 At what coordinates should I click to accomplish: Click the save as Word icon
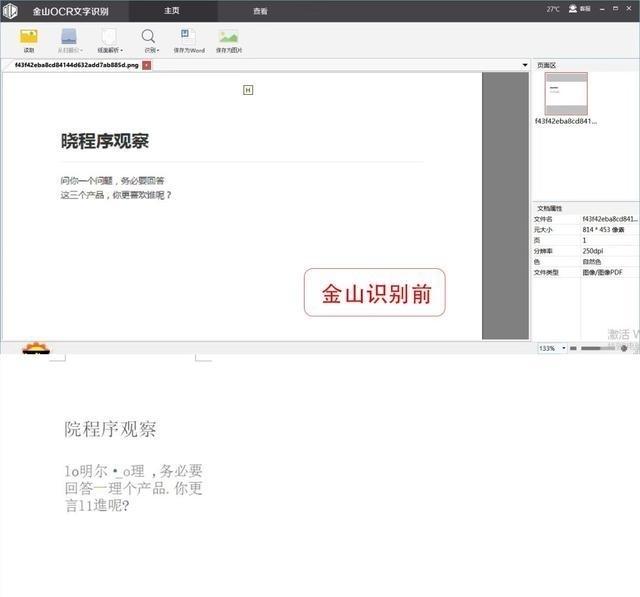[x=188, y=36]
